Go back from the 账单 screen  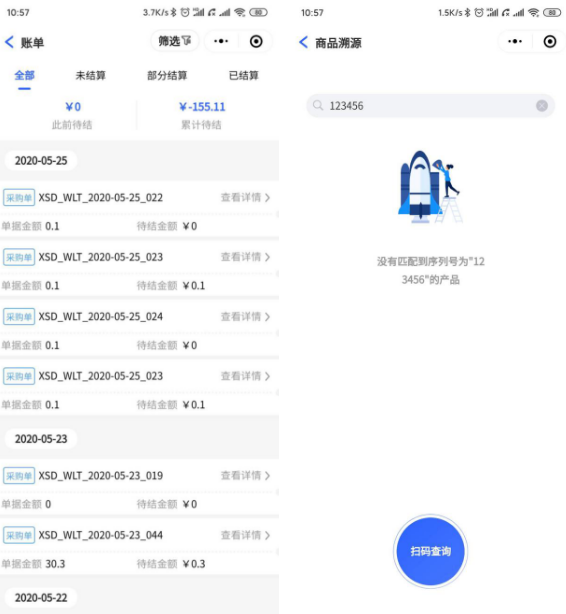click(9, 42)
